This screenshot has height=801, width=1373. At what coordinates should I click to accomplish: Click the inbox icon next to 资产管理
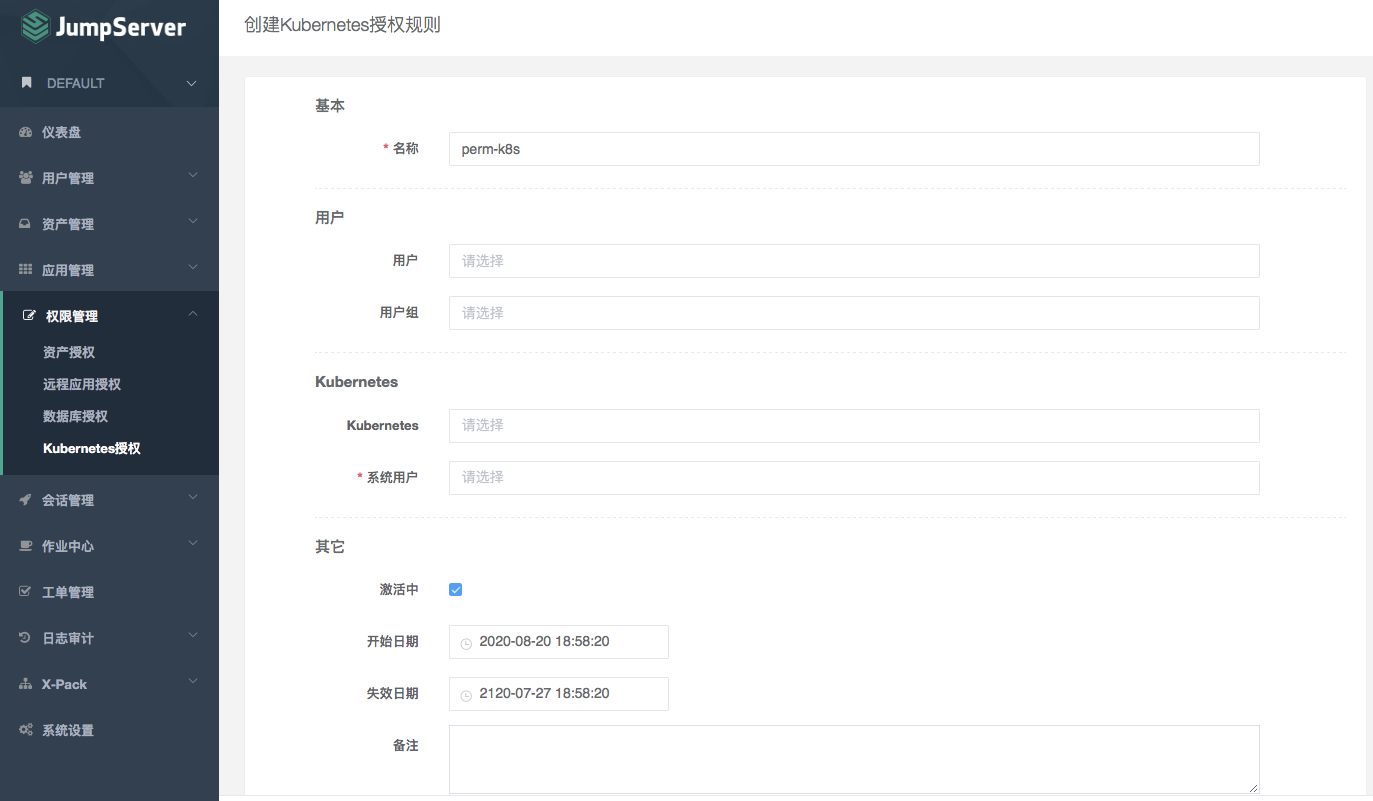[26, 224]
